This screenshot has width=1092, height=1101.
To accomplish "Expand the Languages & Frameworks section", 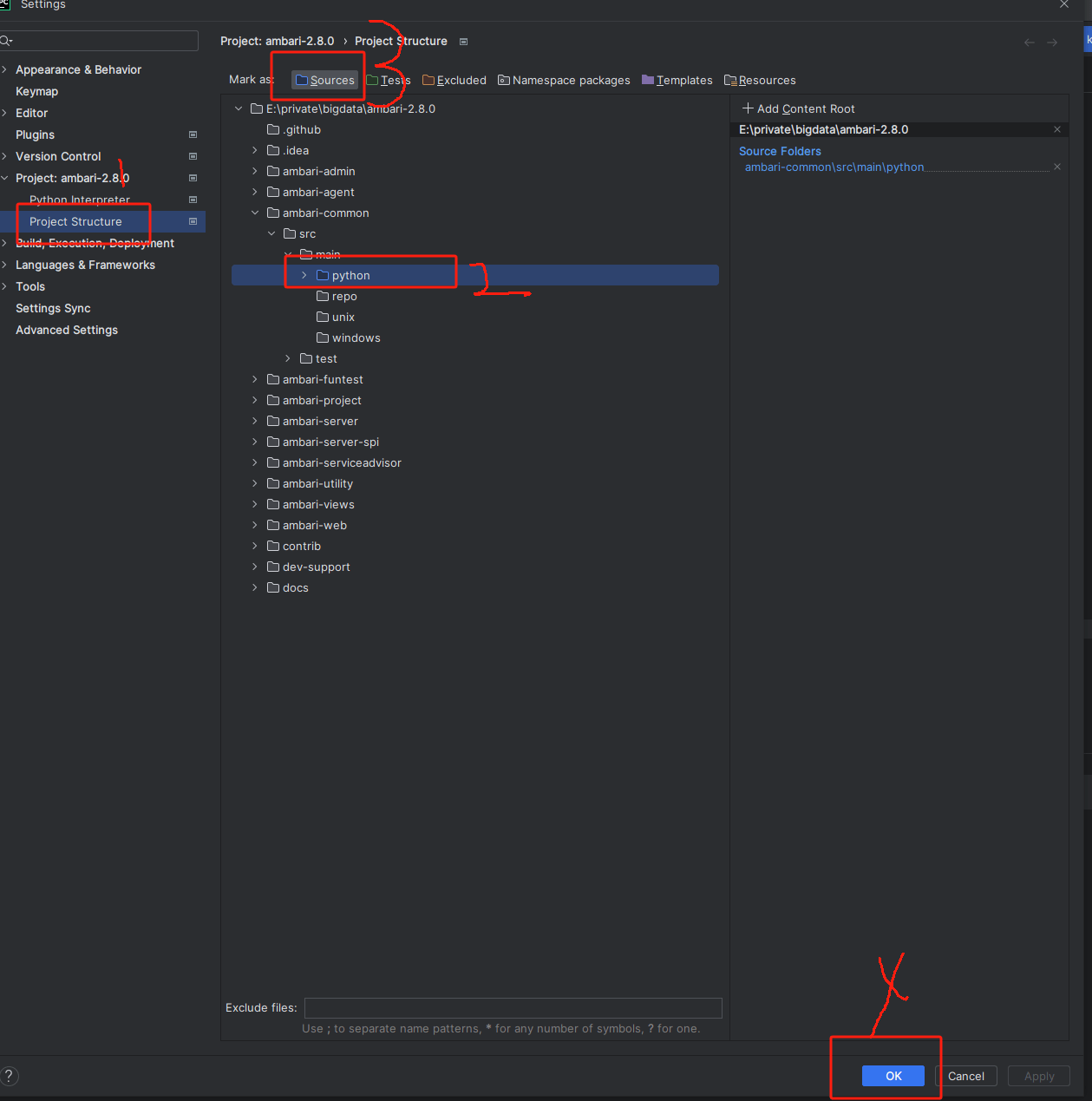I will point(4,265).
